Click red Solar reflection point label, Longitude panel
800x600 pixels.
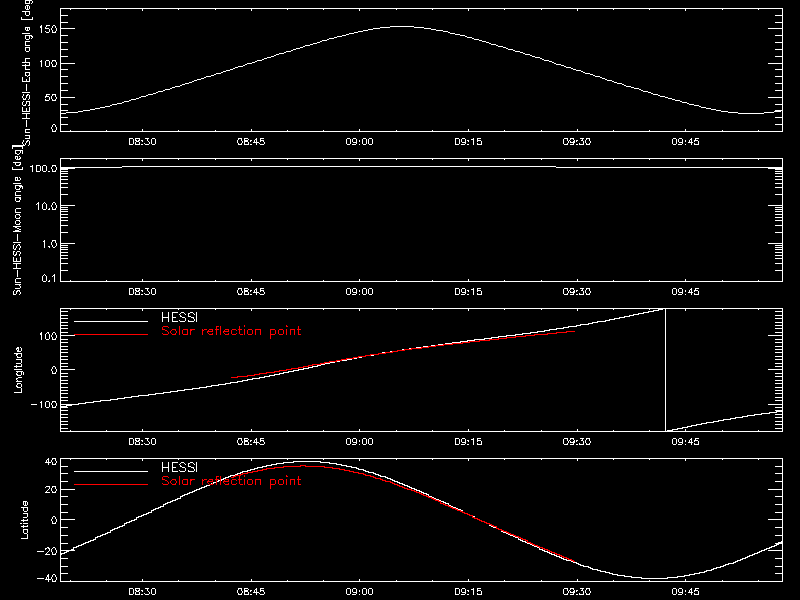coord(231,332)
